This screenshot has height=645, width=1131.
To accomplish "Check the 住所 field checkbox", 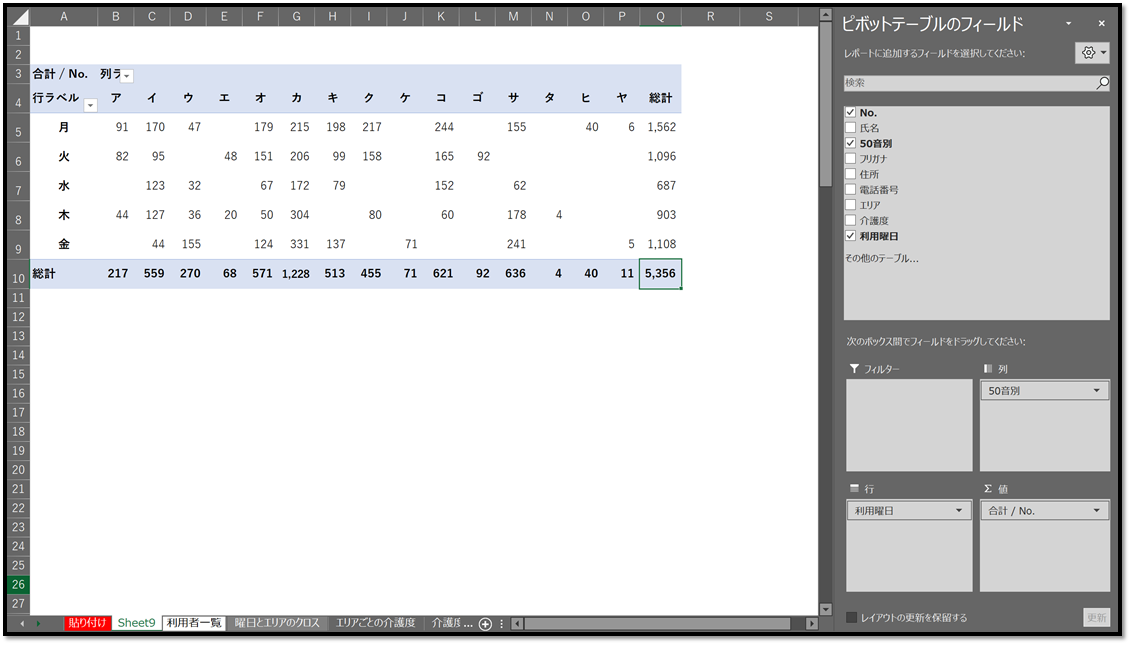I will tap(850, 174).
